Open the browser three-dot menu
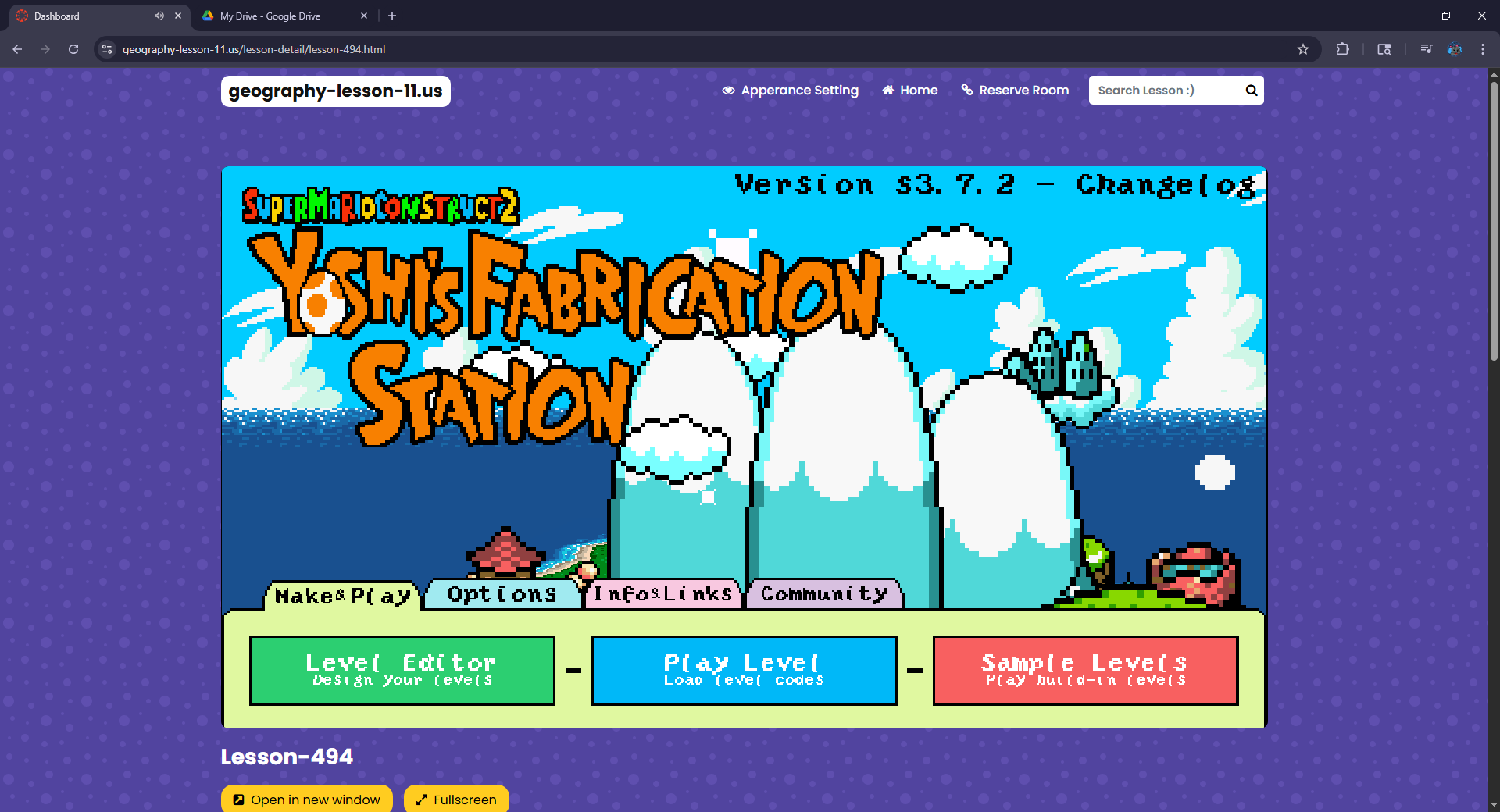Image resolution: width=1500 pixels, height=812 pixels. pyautogui.click(x=1483, y=49)
